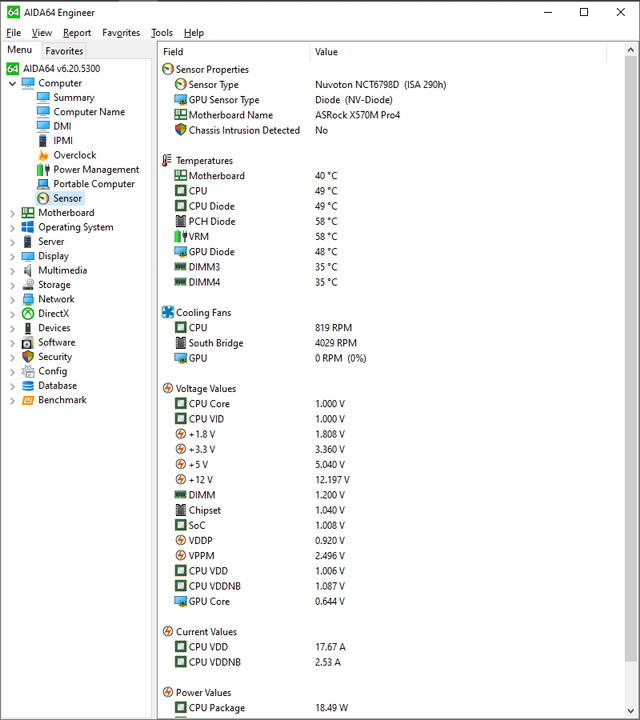Click the IPMI server icon
Screen dimensions: 640x720
pyautogui.click(x=43, y=141)
